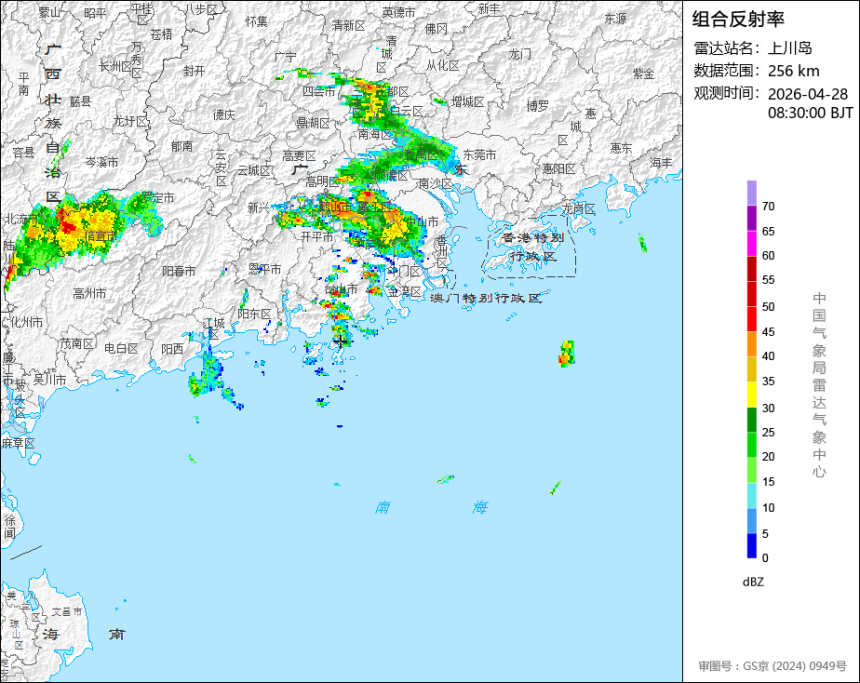Select the purple 65–70 dBZ legend segment
This screenshot has width=860, height=683.
coord(751,218)
